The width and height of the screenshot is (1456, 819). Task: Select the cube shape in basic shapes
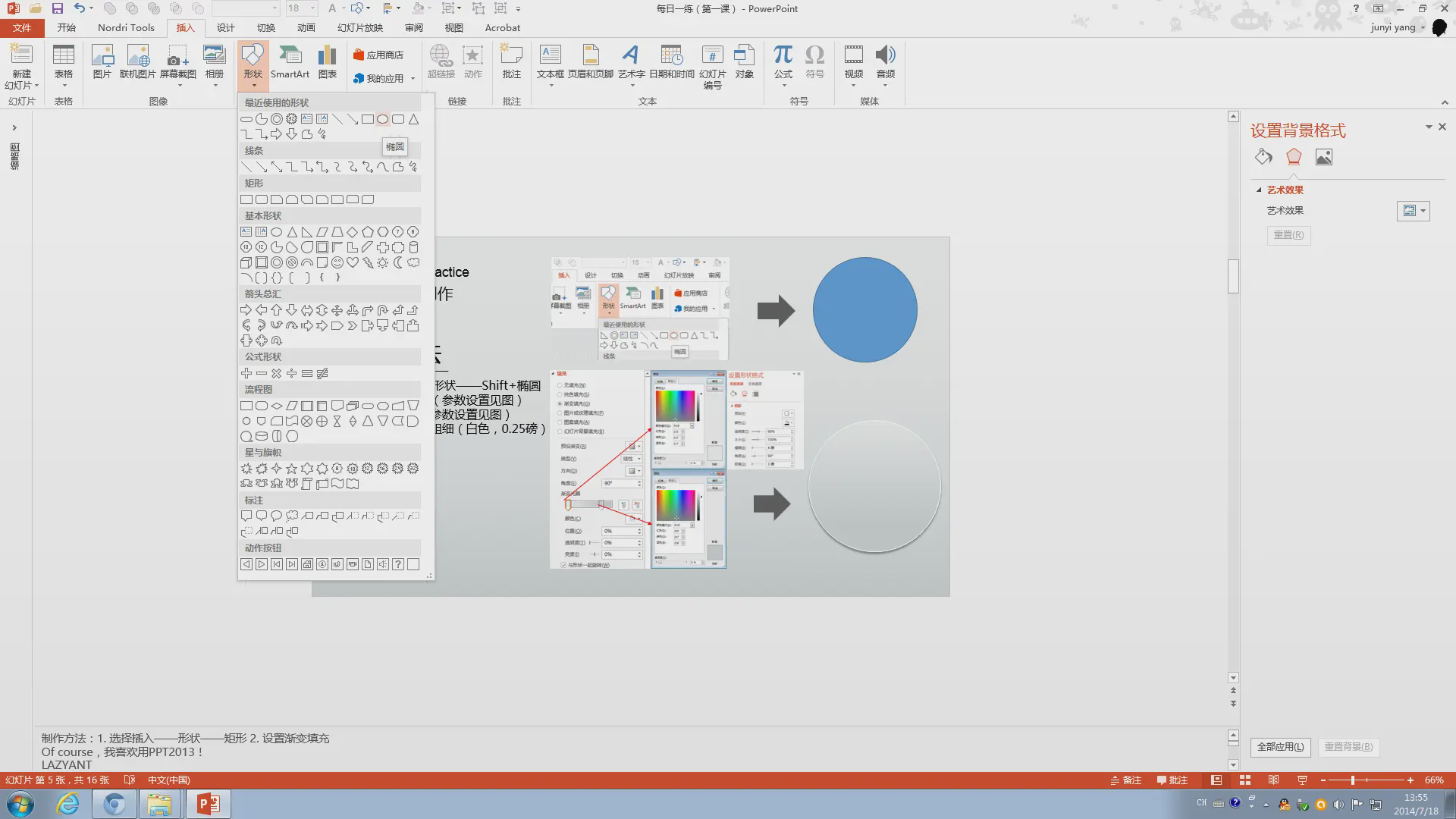(x=246, y=262)
